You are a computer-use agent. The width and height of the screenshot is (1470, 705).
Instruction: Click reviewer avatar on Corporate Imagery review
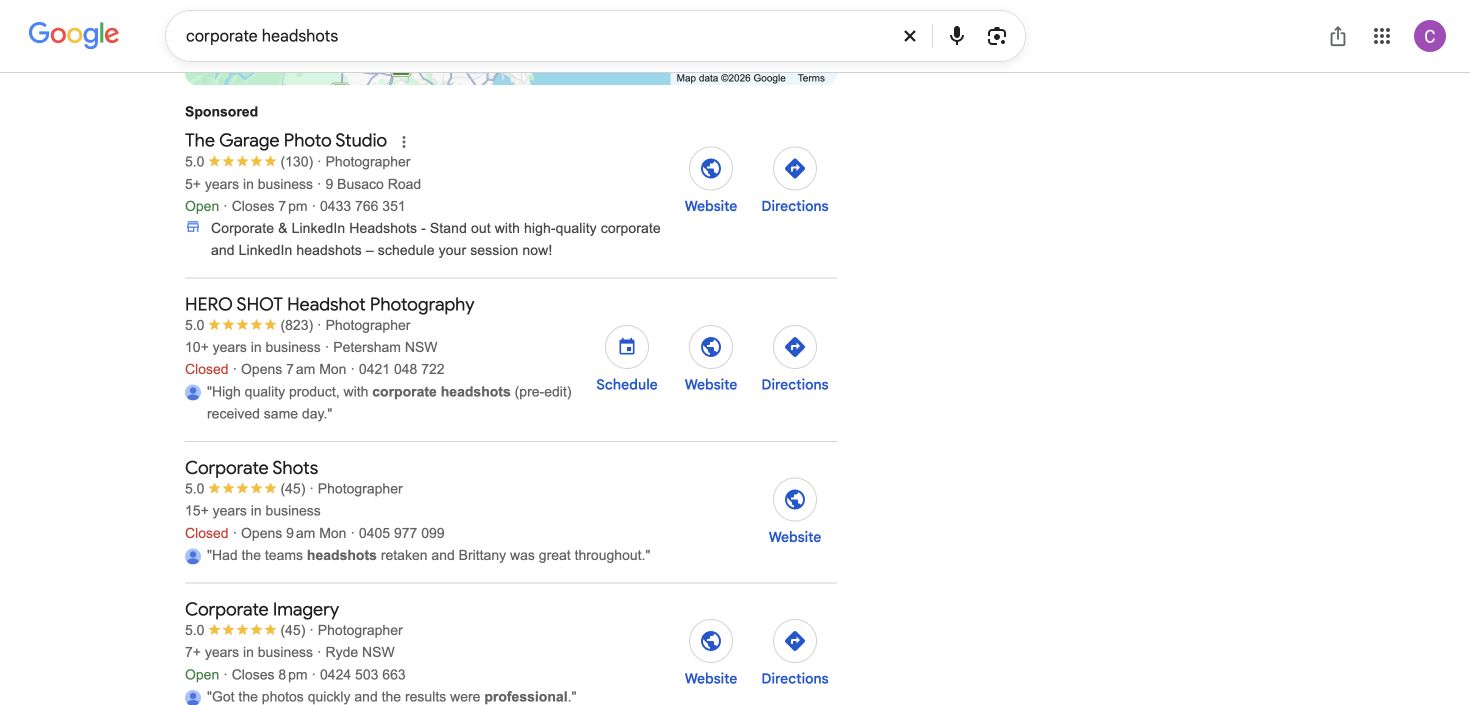click(193, 697)
